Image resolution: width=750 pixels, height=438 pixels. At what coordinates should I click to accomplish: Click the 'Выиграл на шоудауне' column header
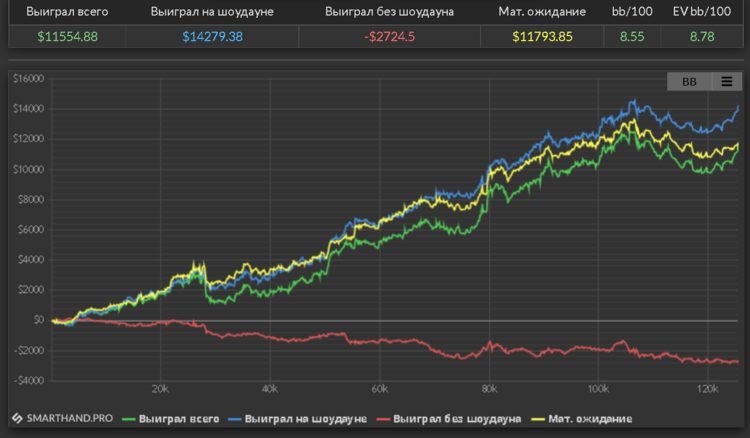[x=211, y=12]
